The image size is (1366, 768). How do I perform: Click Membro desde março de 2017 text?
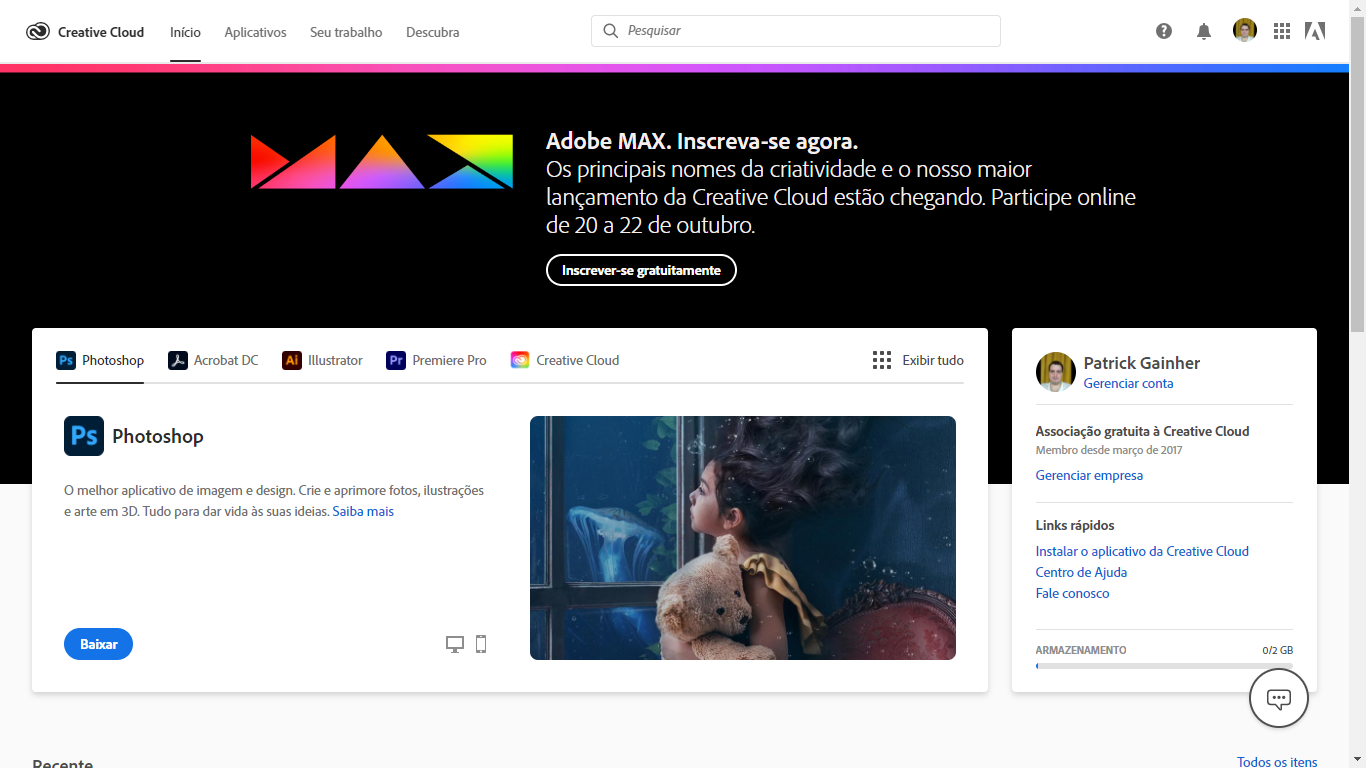click(1109, 450)
